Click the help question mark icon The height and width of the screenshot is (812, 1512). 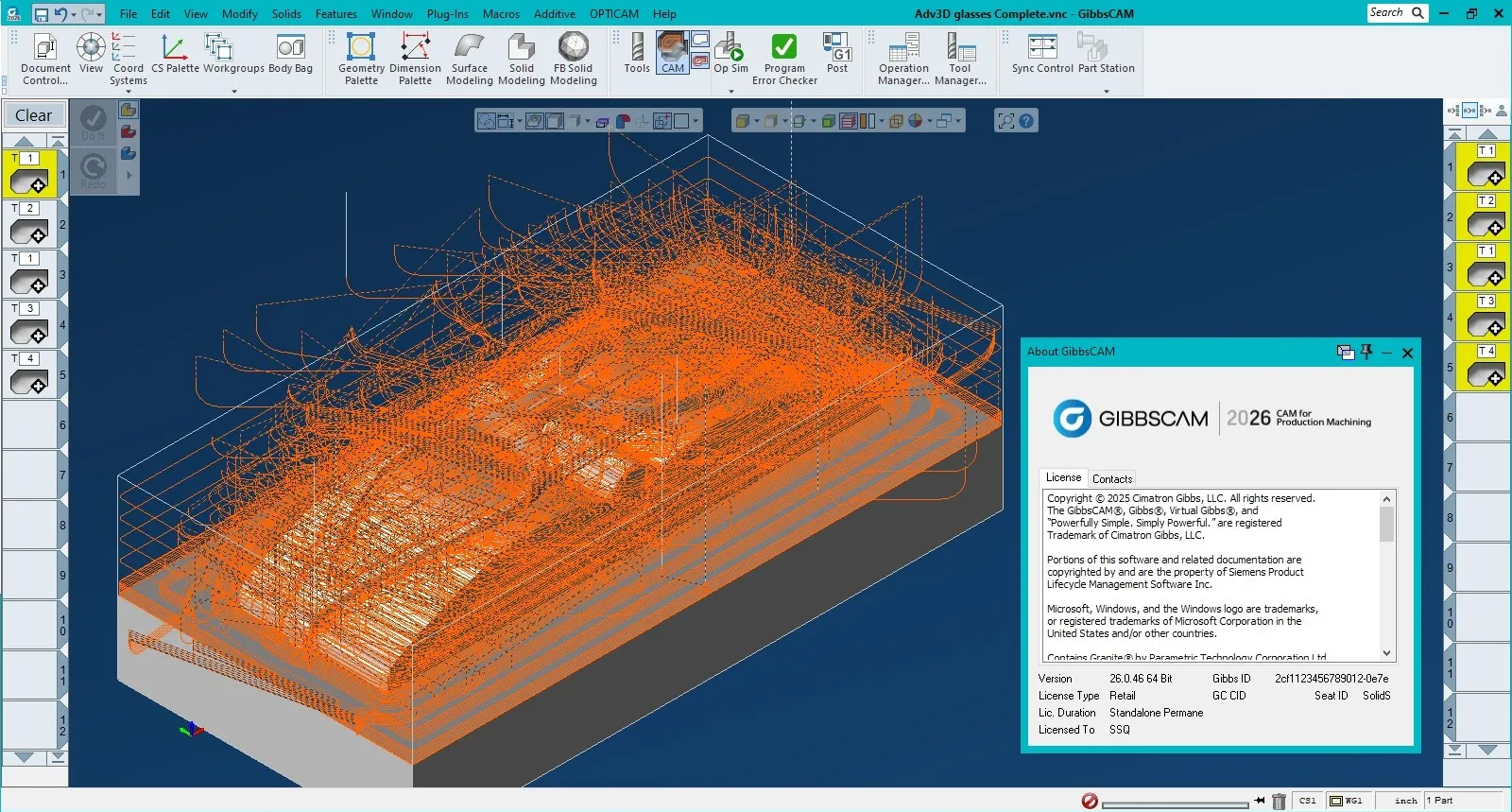(x=1027, y=121)
